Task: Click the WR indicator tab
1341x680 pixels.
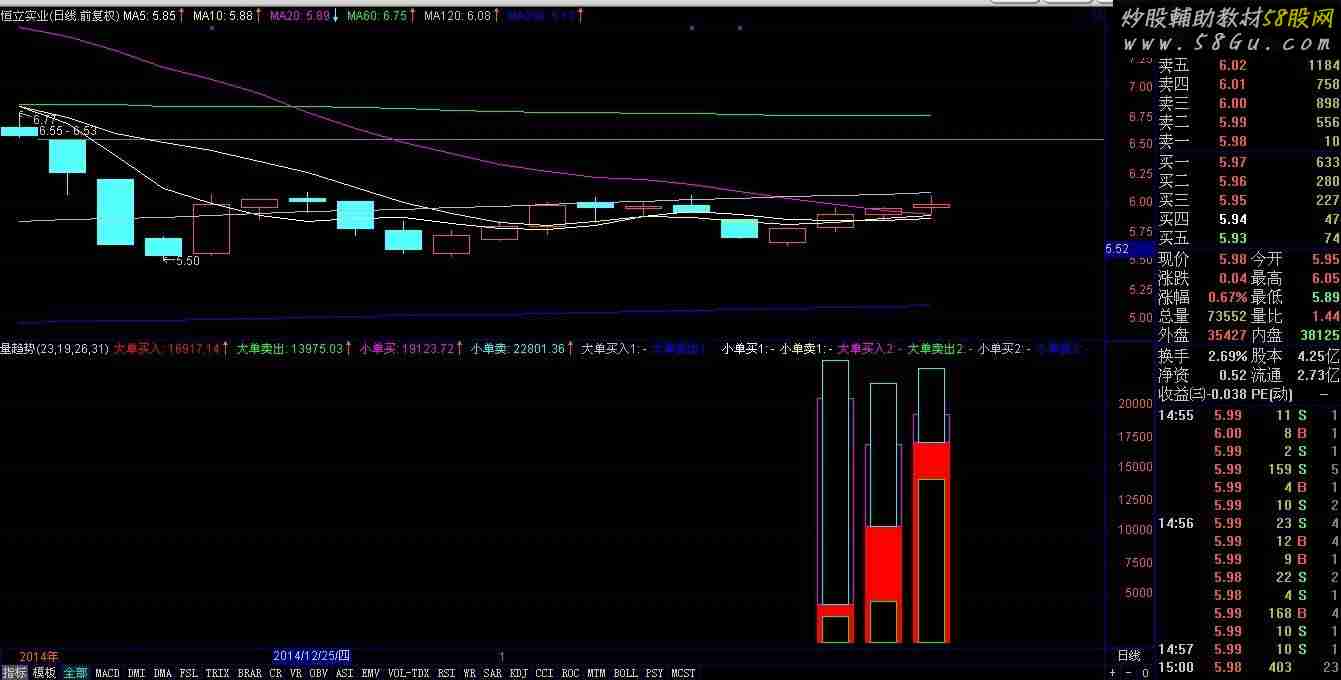Action: (470, 673)
